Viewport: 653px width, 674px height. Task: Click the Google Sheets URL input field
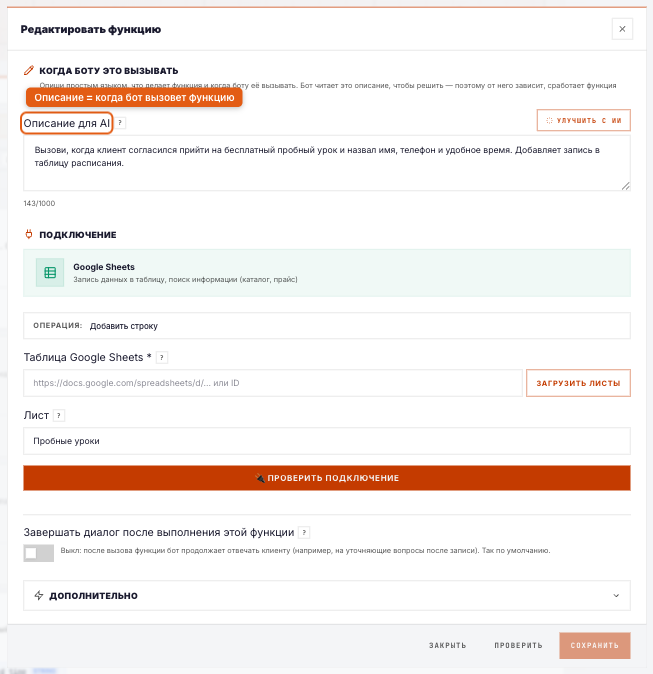point(273,383)
